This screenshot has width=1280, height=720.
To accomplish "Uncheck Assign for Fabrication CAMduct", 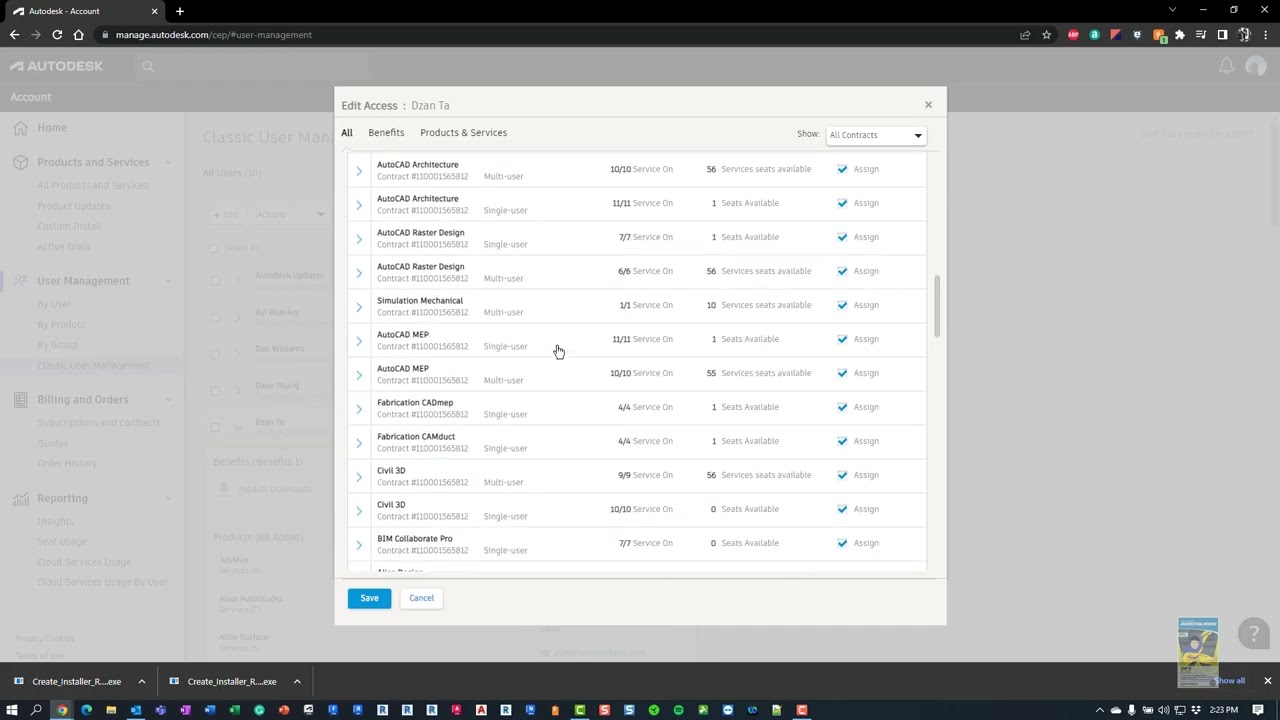I will coord(842,441).
